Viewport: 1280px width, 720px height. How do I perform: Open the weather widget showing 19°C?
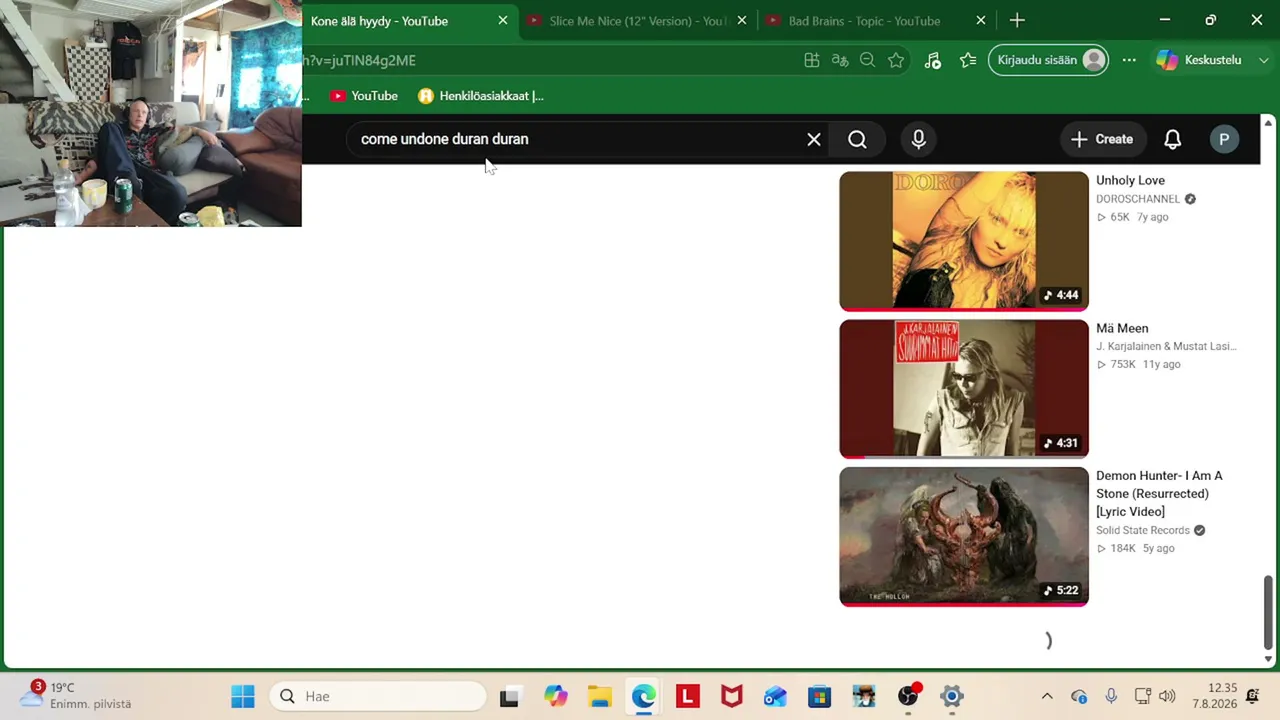click(x=77, y=696)
